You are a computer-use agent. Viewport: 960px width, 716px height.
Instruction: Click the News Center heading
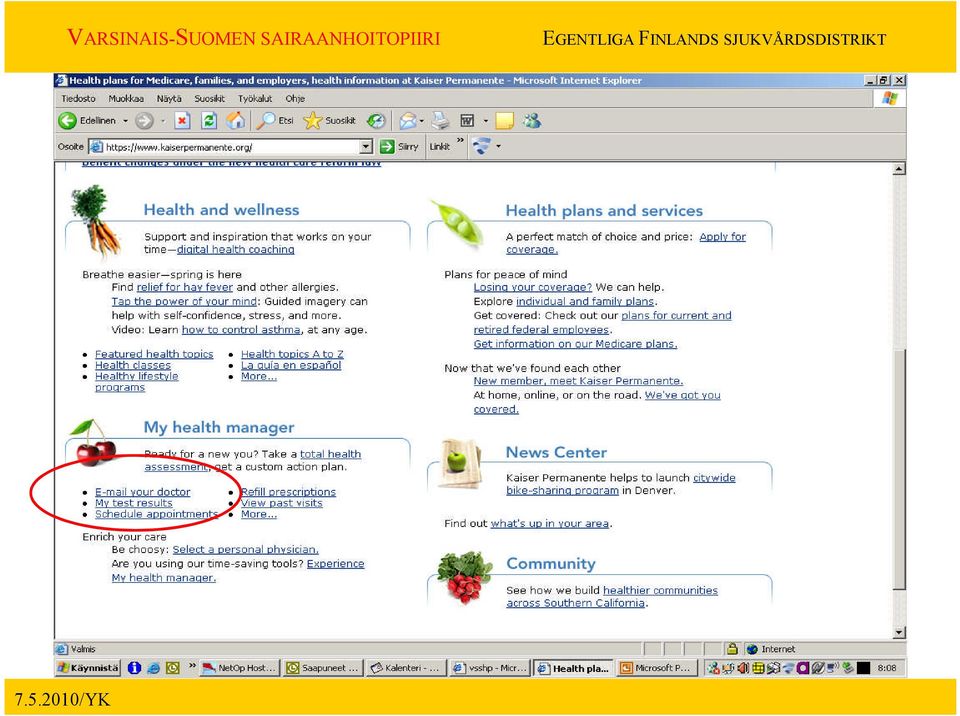click(556, 452)
